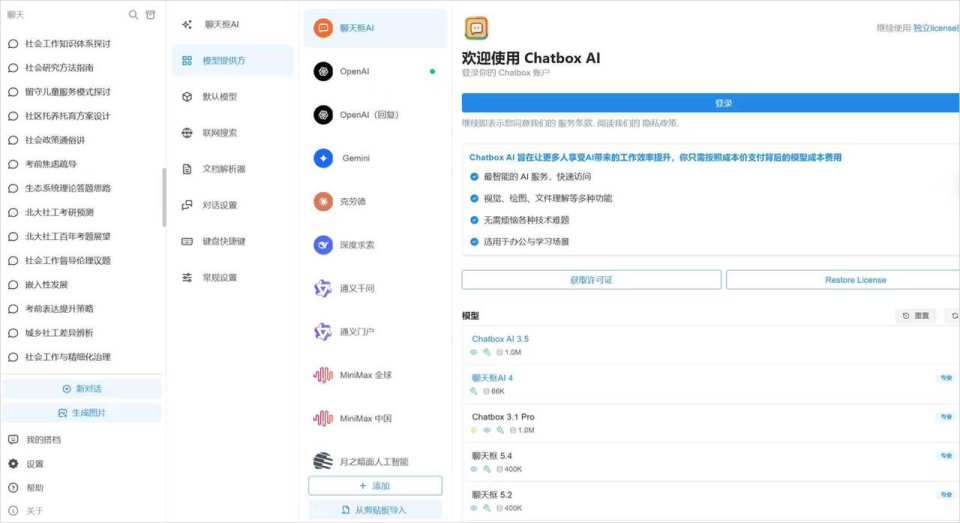Select 月之暗面人工智能 provider

pyautogui.click(x=375, y=462)
